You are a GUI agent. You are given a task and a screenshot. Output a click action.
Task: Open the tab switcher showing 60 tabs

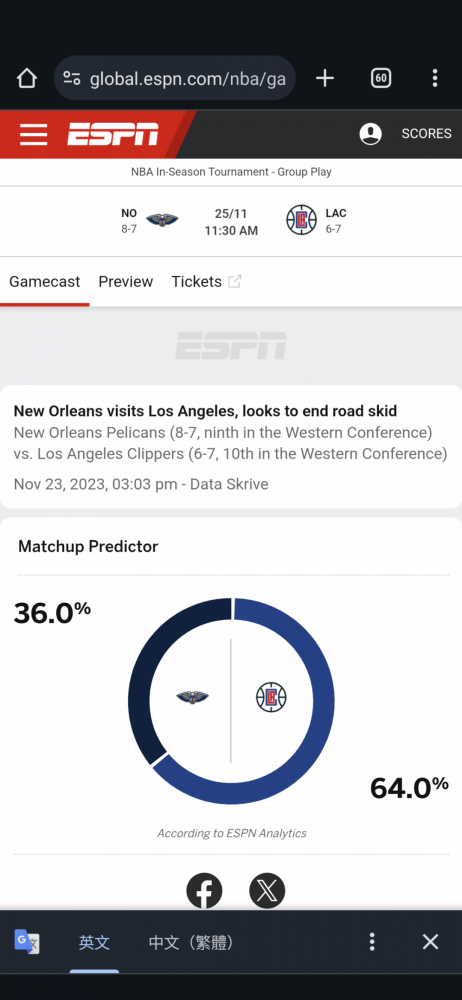380,78
